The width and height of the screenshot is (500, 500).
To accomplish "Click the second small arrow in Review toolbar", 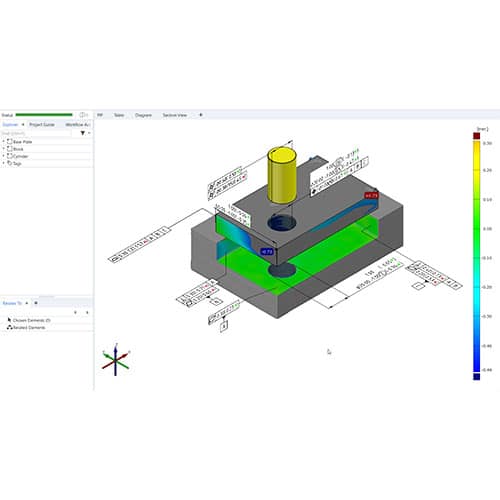I will pyautogui.click(x=87, y=312).
